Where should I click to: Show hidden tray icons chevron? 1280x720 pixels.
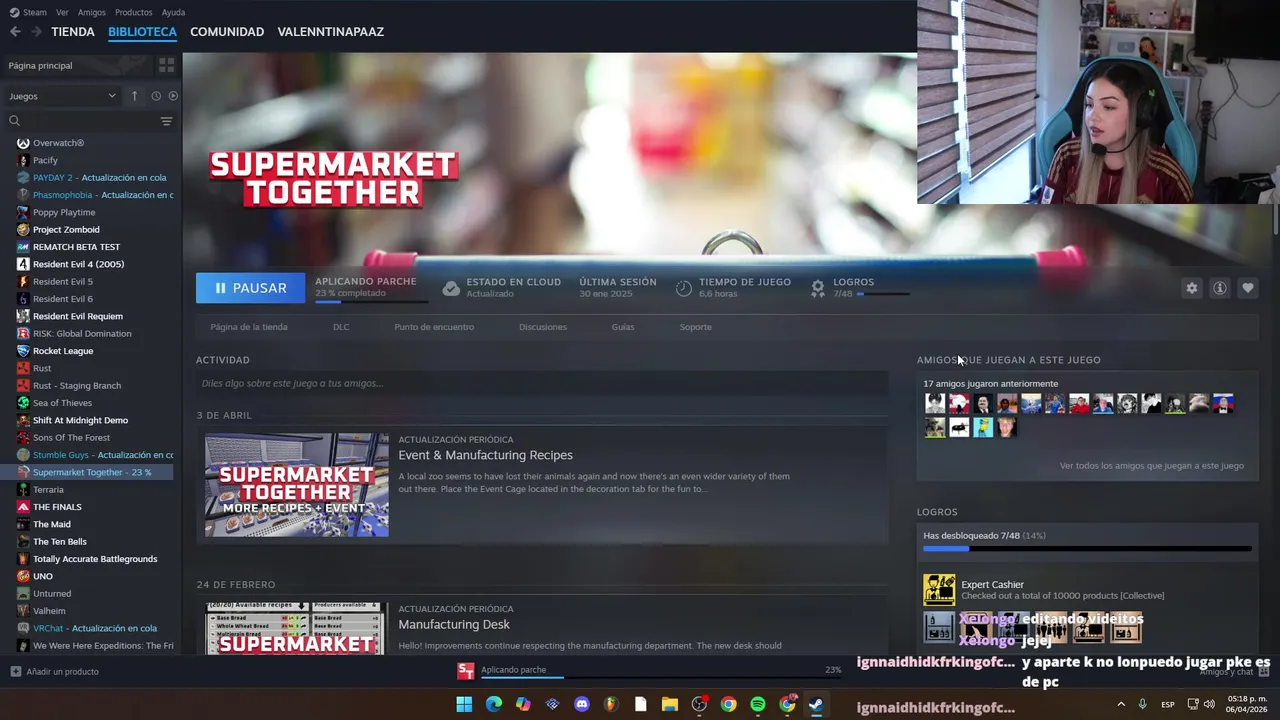coord(1121,704)
